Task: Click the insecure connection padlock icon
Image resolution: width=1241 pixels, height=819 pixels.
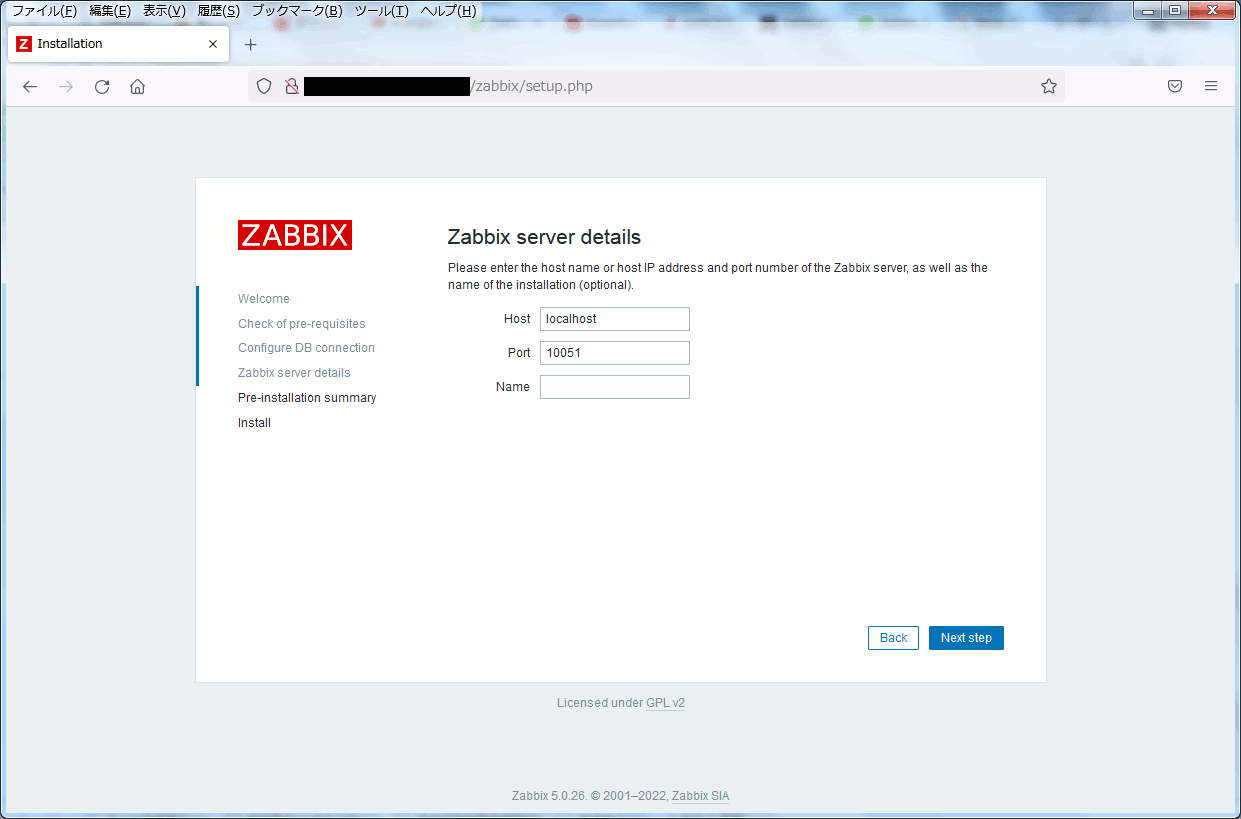Action: pyautogui.click(x=291, y=87)
